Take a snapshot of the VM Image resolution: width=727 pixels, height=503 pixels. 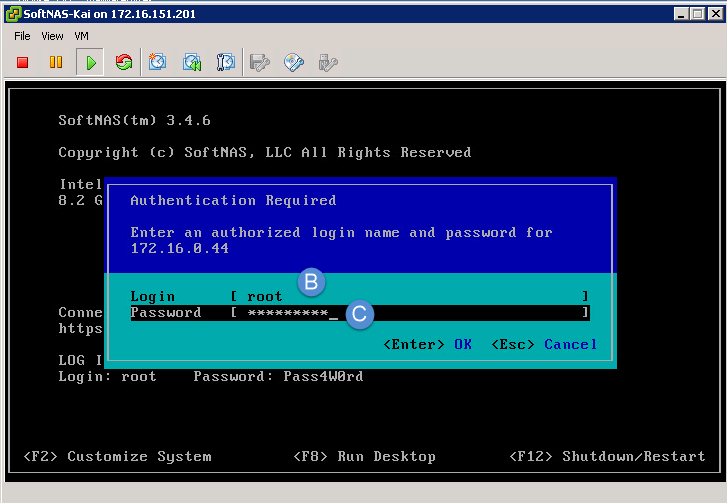158,63
